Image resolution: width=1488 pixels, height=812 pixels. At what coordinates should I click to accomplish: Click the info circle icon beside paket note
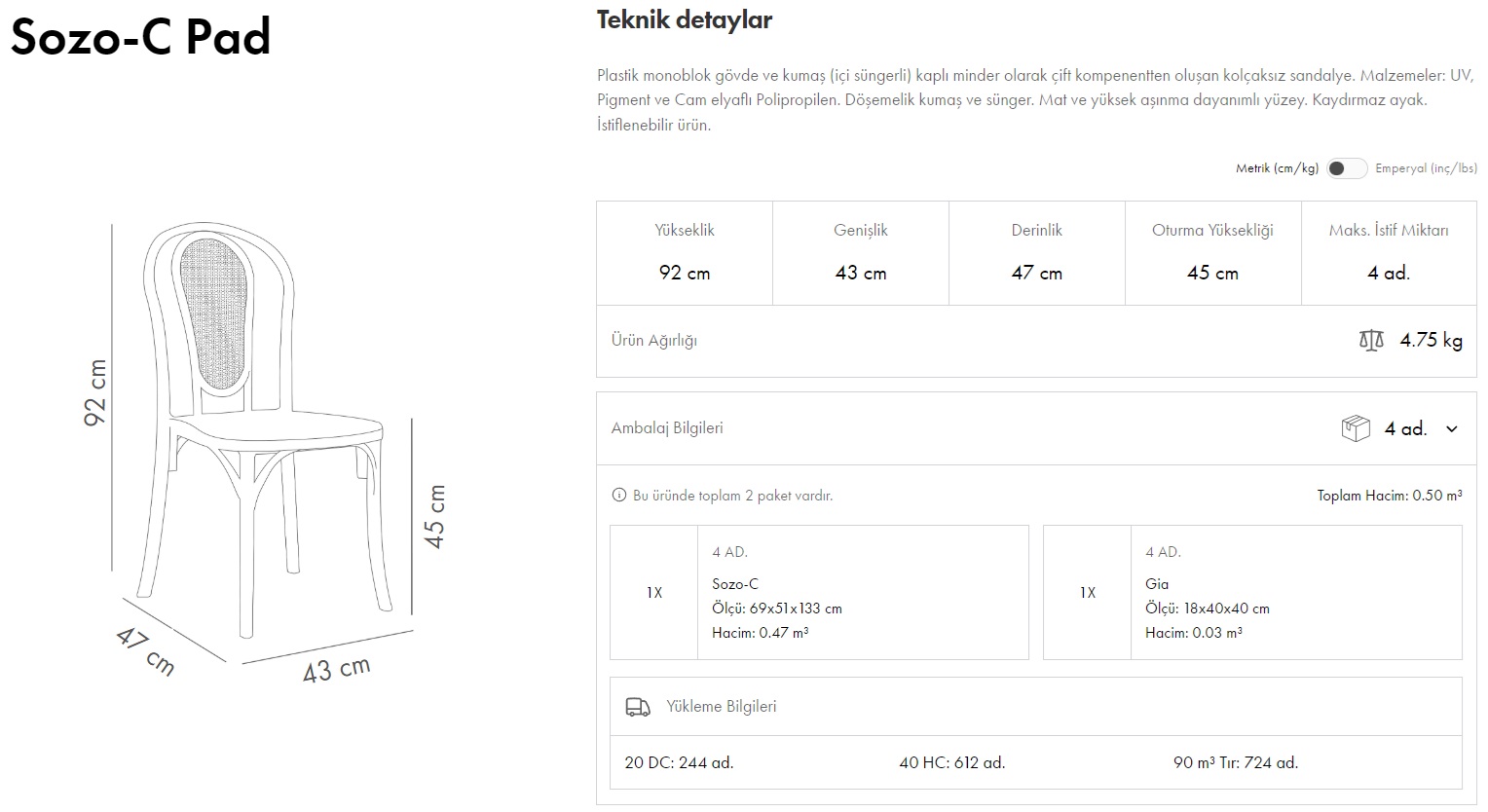pos(618,496)
